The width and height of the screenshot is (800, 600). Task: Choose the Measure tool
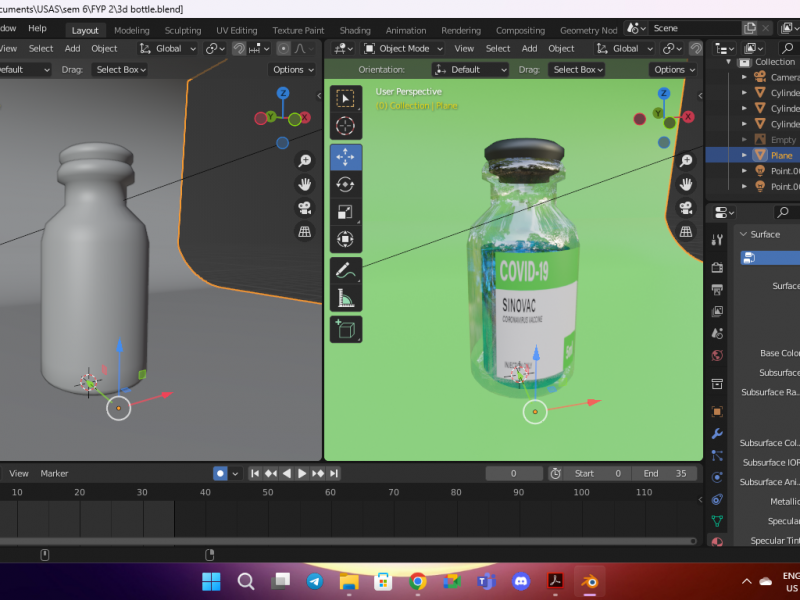pyautogui.click(x=345, y=297)
